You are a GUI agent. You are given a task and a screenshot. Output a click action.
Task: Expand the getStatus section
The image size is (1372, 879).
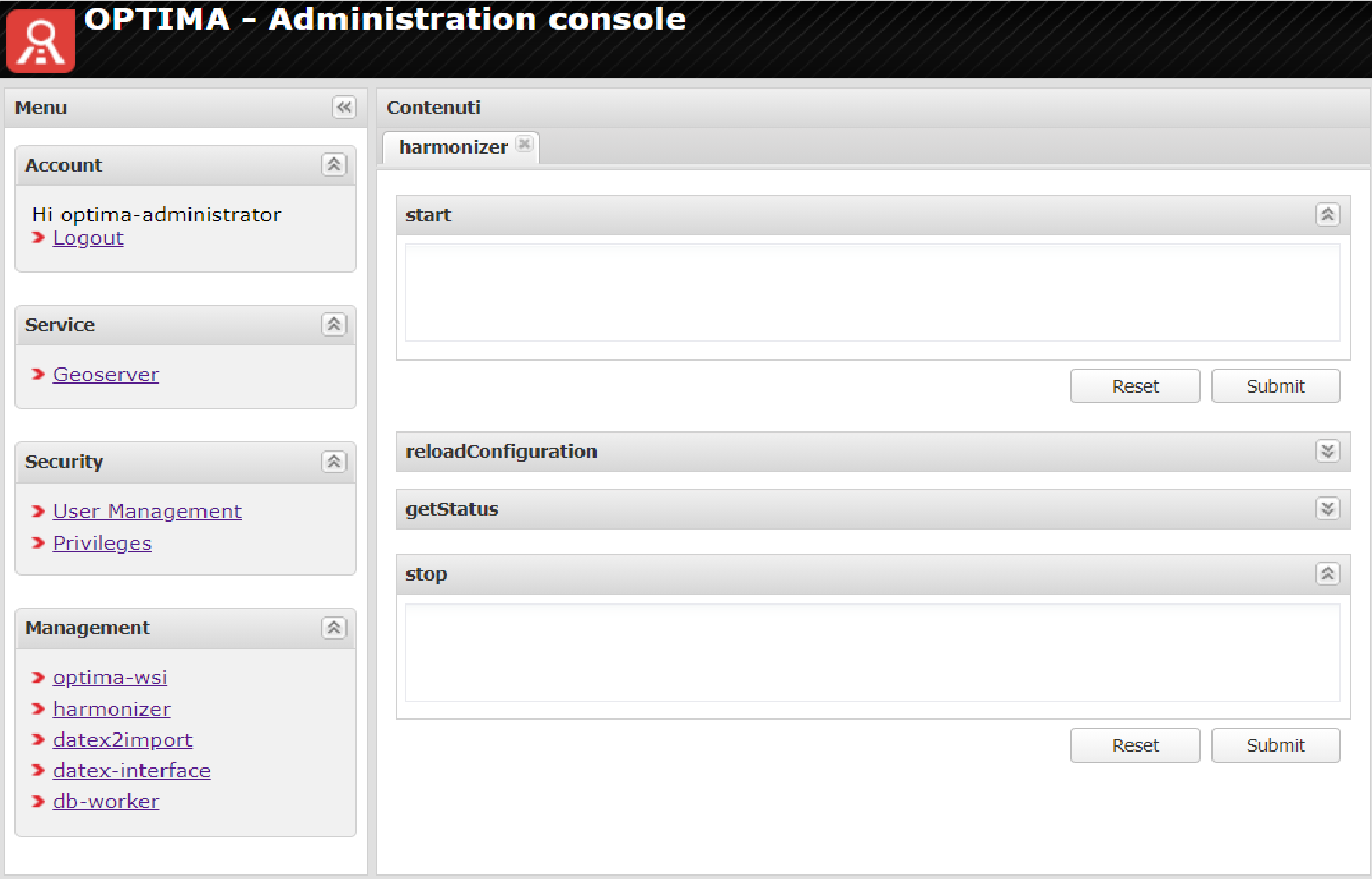tap(1328, 508)
